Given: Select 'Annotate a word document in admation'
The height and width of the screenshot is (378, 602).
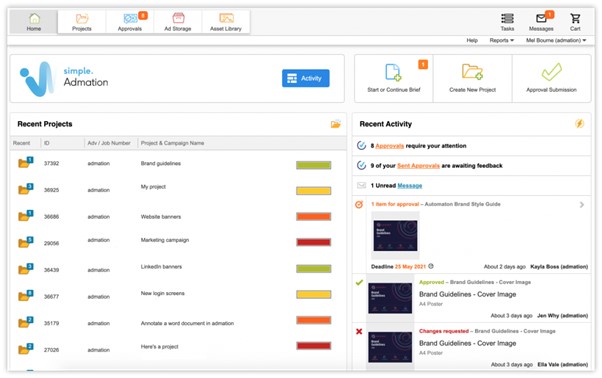Looking at the screenshot, I should (x=187, y=324).
